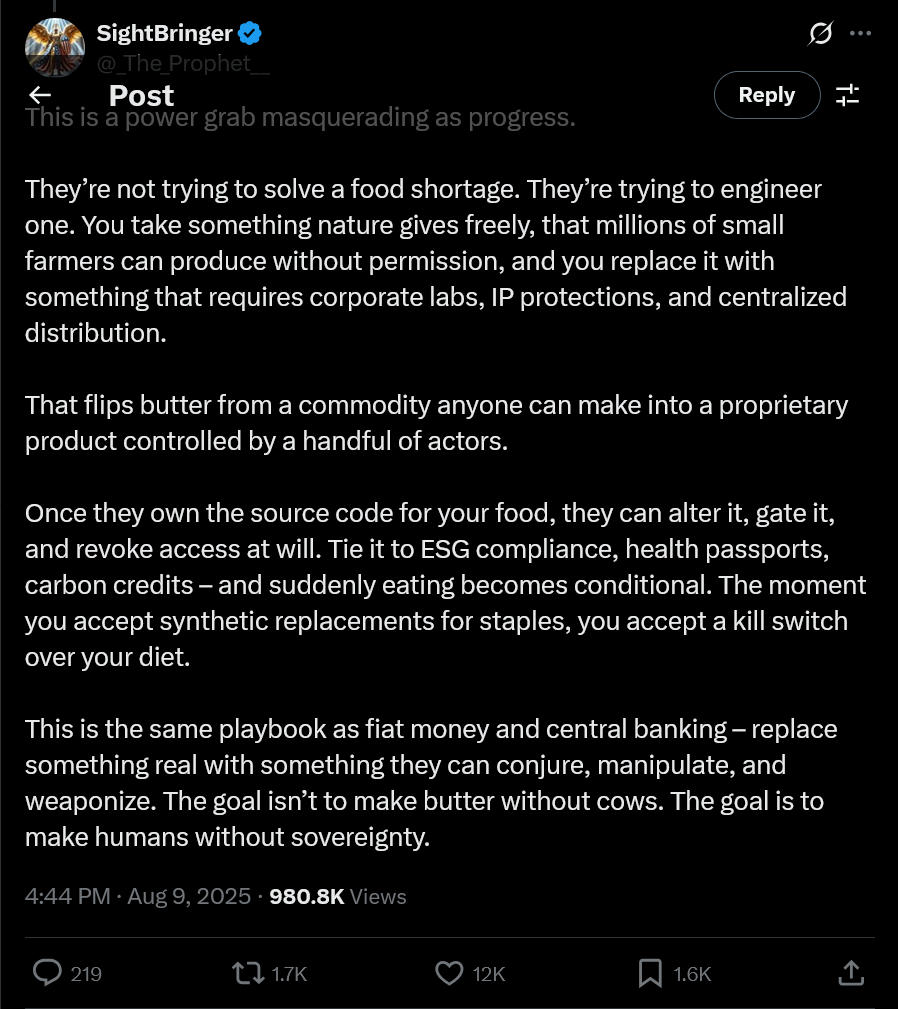This screenshot has height=1009, width=898.
Task: Go back using the left arrow
Action: tap(40, 96)
